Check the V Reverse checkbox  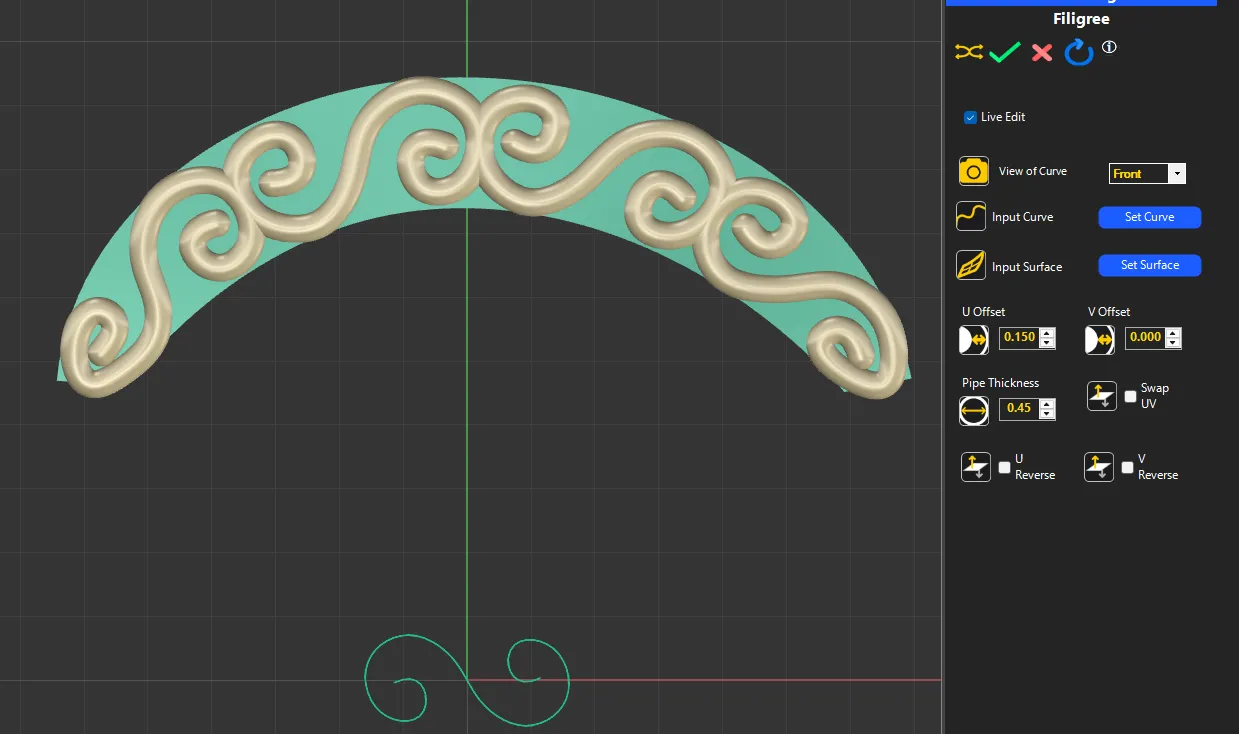pyautogui.click(x=1127, y=467)
